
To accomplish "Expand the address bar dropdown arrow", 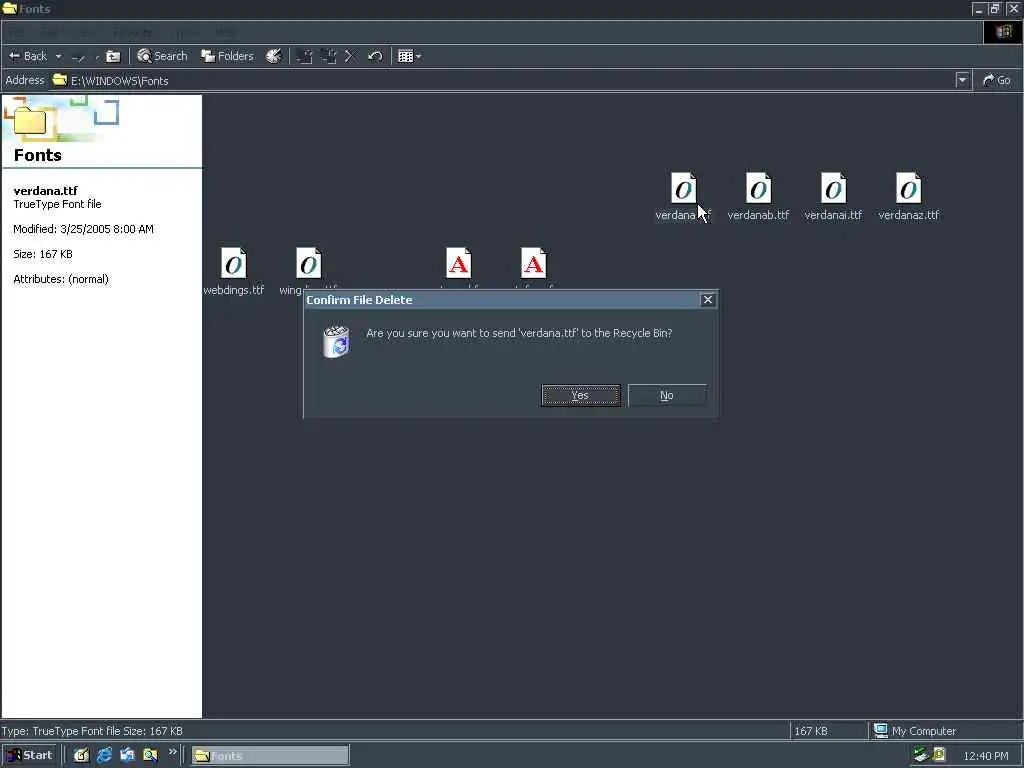I will 962,80.
